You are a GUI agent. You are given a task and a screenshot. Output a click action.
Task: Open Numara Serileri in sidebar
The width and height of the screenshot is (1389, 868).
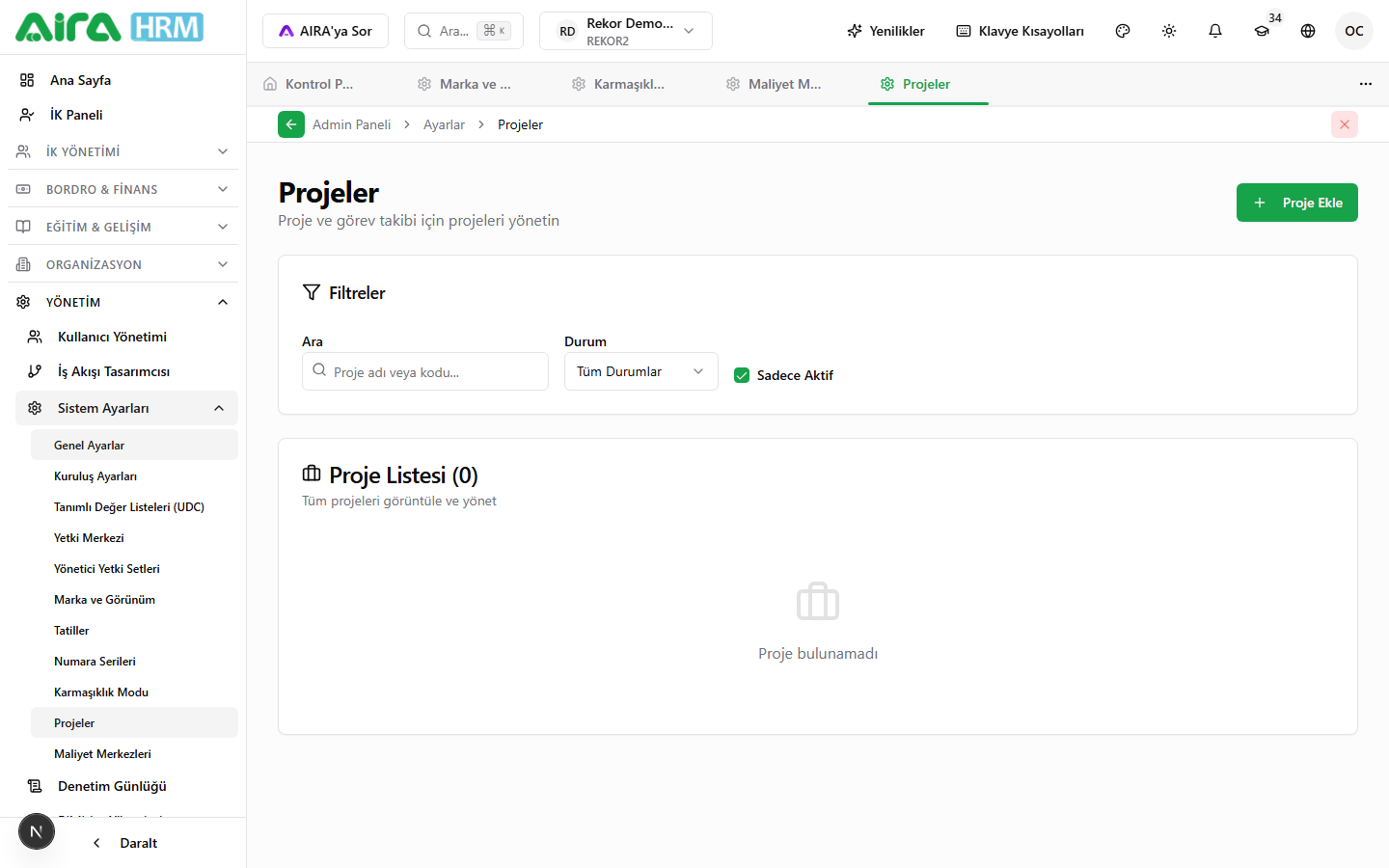[x=134, y=661]
